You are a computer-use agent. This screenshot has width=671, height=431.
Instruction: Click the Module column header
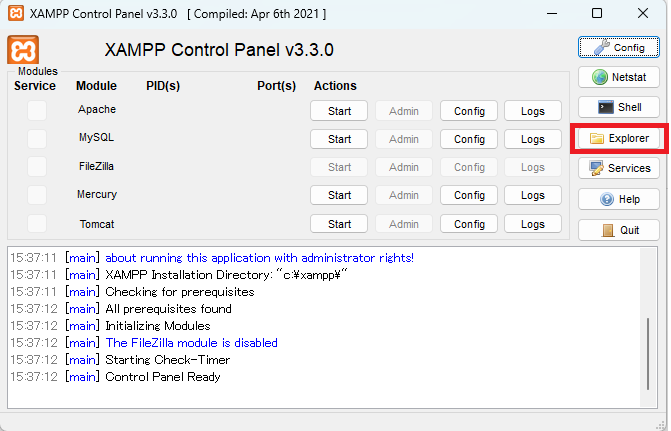[x=96, y=86]
